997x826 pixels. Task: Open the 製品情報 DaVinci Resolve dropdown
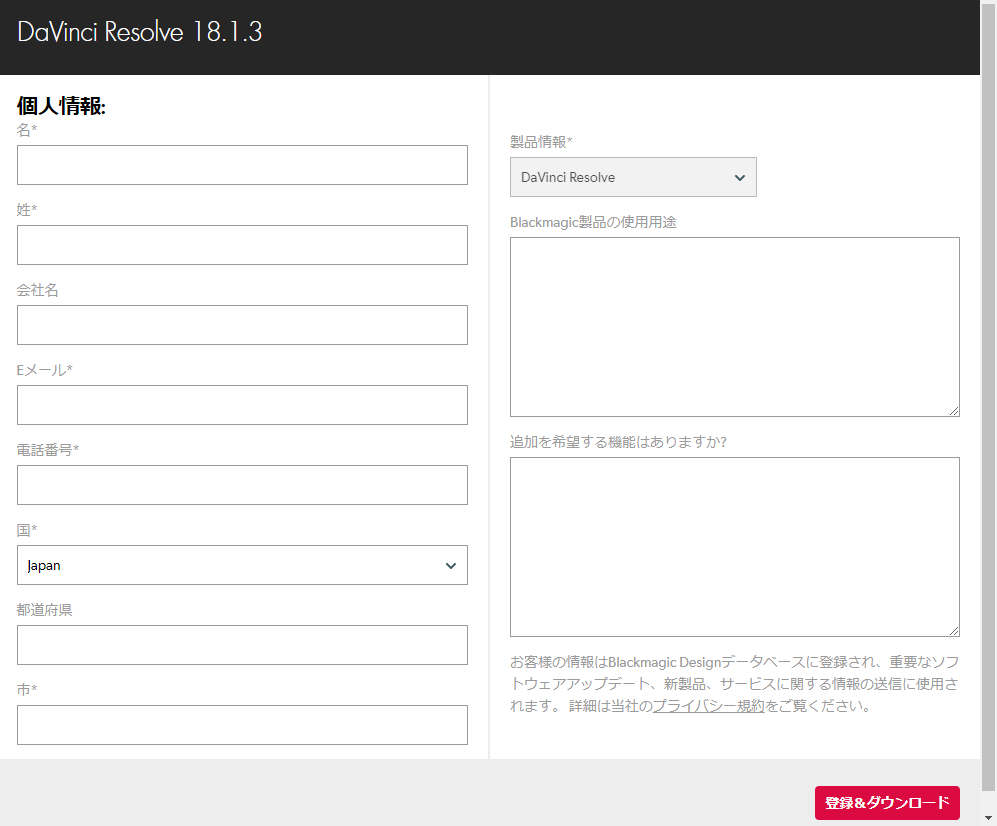tap(633, 177)
